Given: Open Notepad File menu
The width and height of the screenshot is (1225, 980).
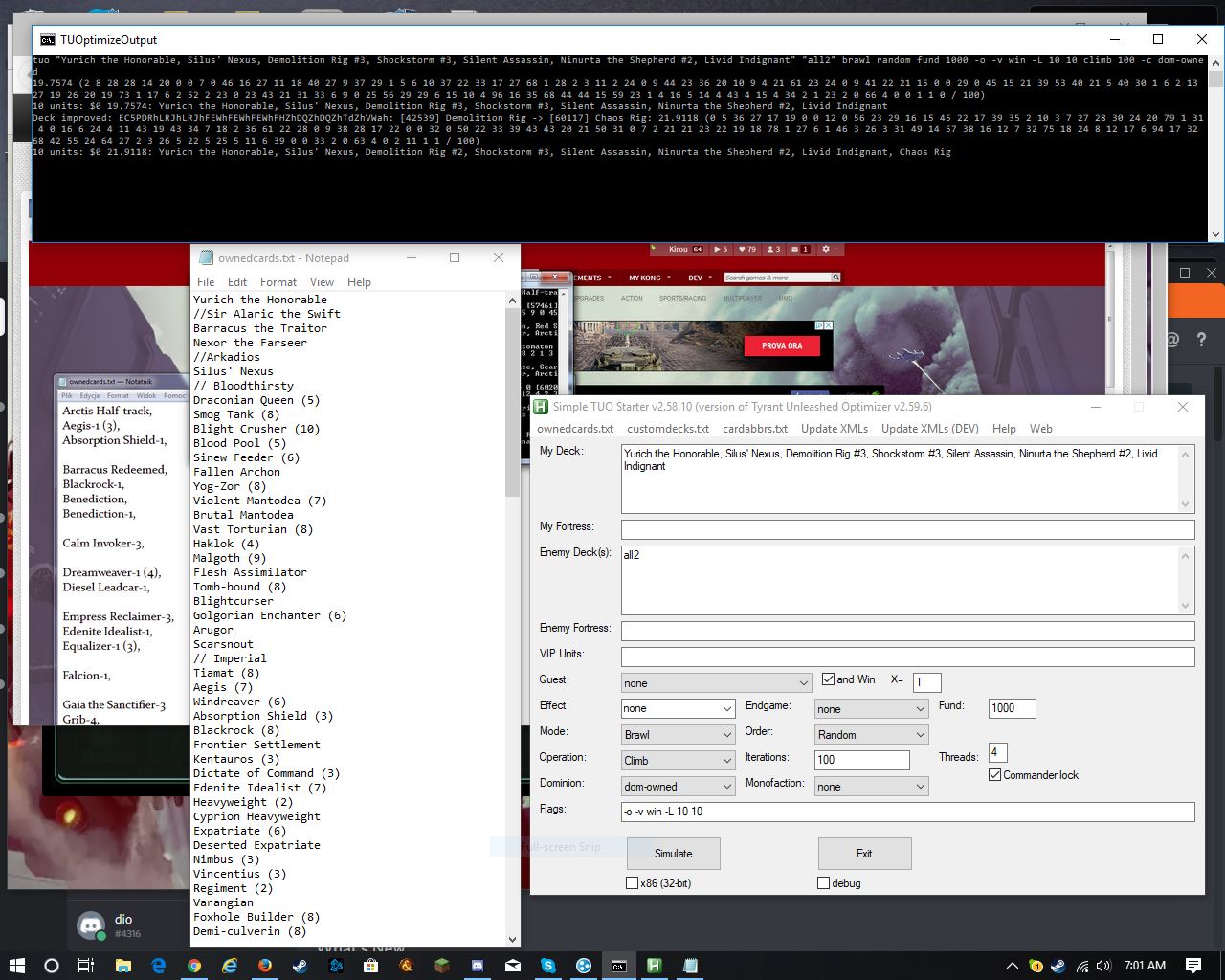Looking at the screenshot, I should [x=206, y=282].
